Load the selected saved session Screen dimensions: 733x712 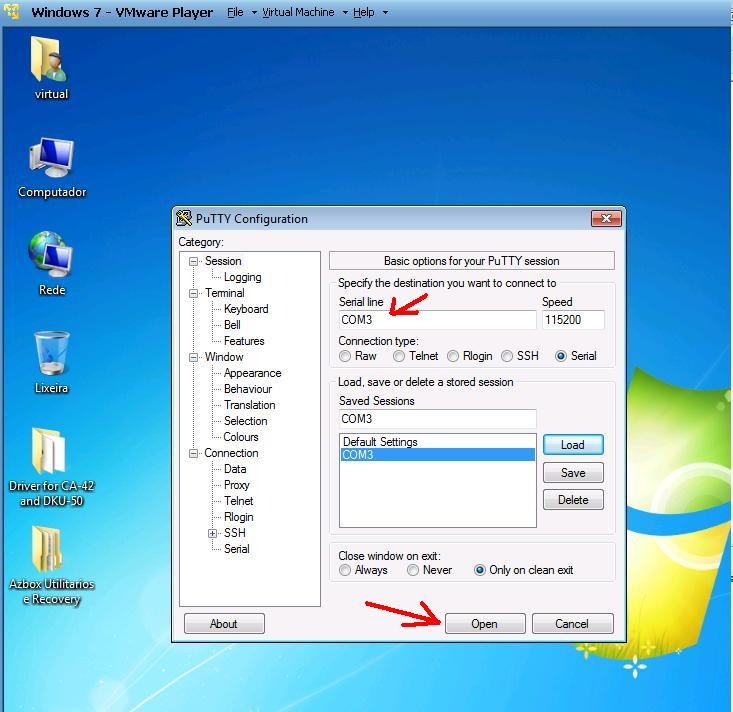pyautogui.click(x=573, y=445)
